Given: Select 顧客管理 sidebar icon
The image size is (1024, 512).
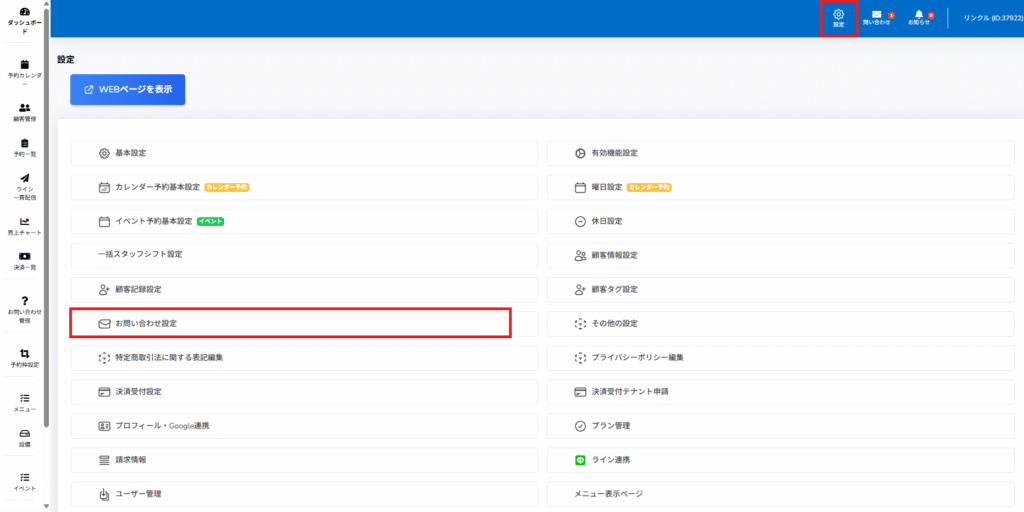Looking at the screenshot, I should coord(24,111).
